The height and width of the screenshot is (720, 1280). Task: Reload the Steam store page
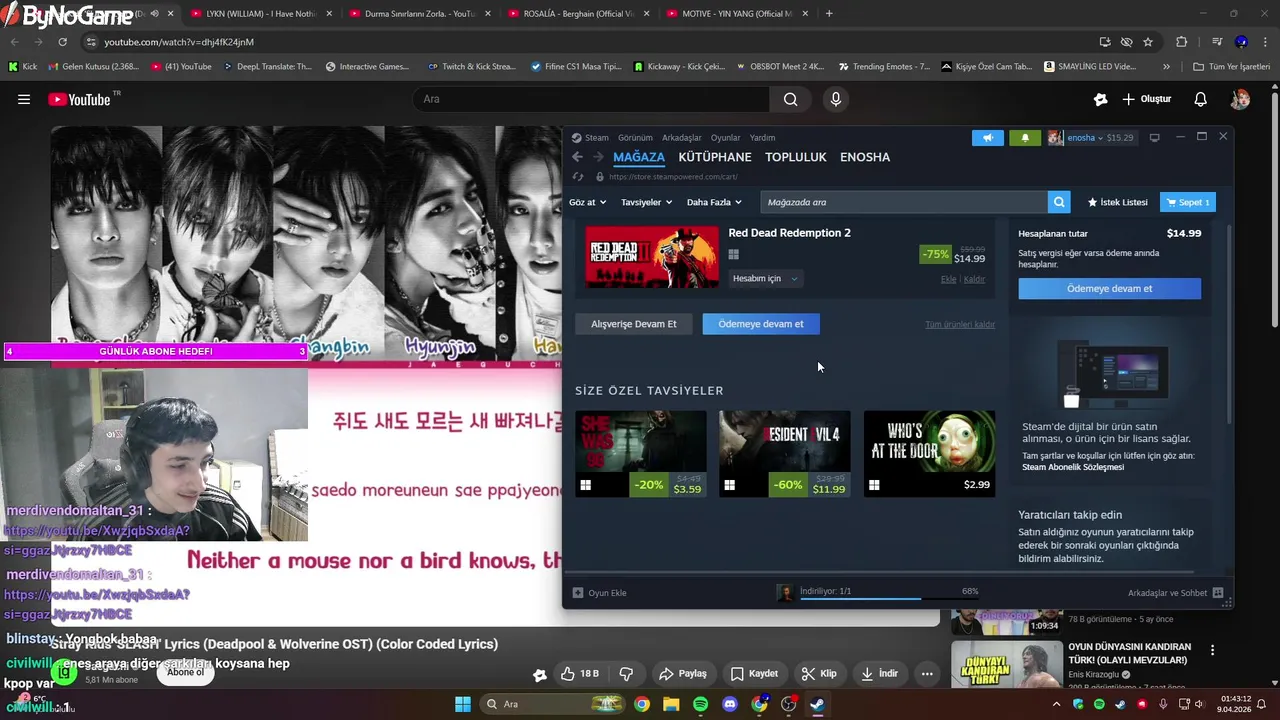pos(577,177)
